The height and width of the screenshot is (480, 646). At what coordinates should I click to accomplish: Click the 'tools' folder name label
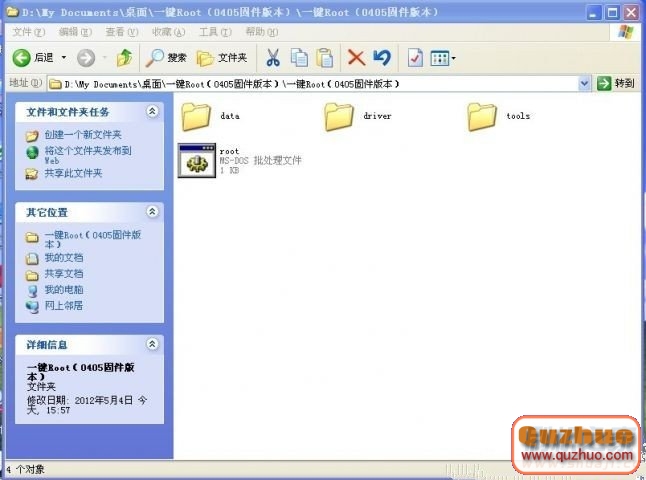point(518,116)
